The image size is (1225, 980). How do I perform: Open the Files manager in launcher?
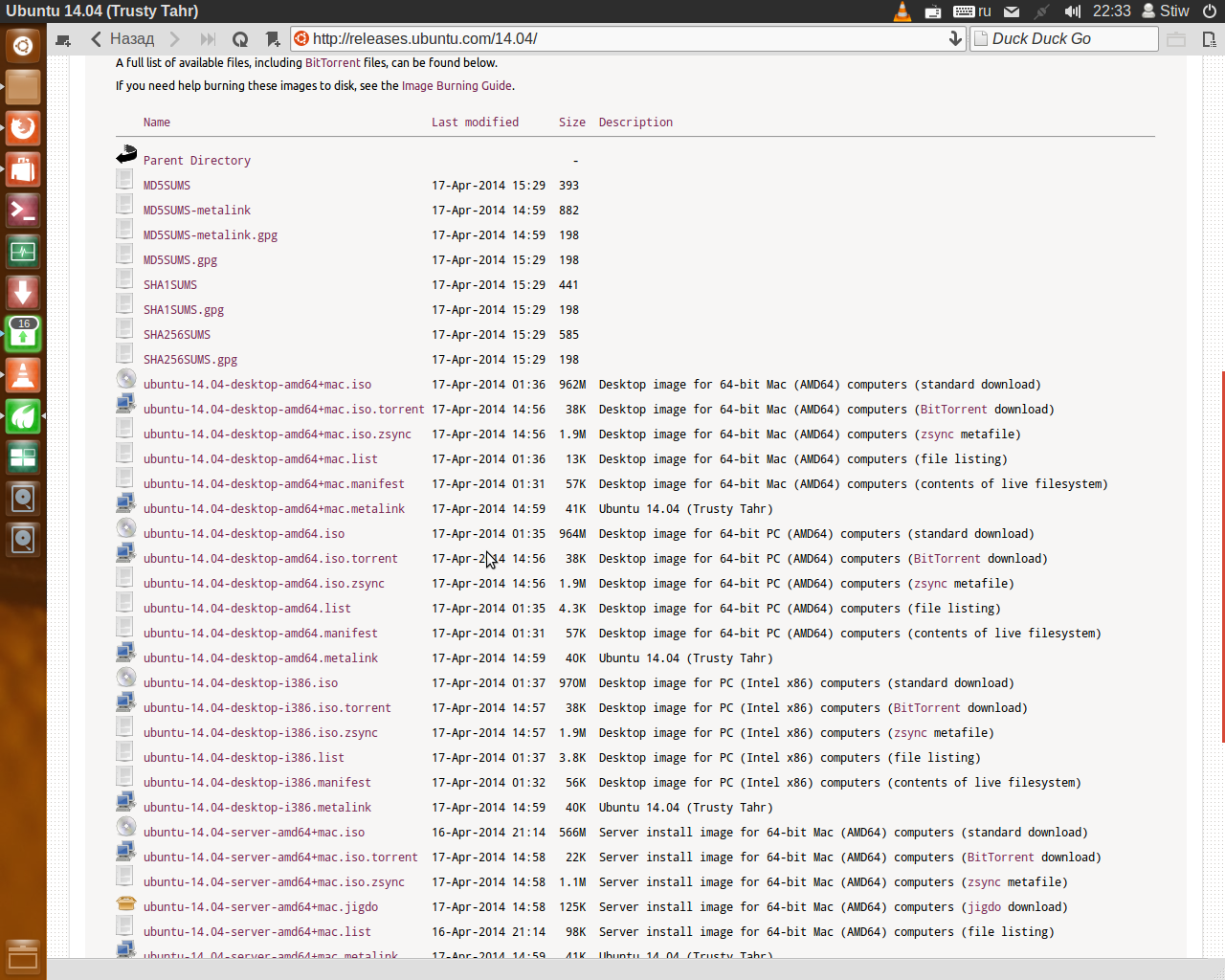point(23,87)
